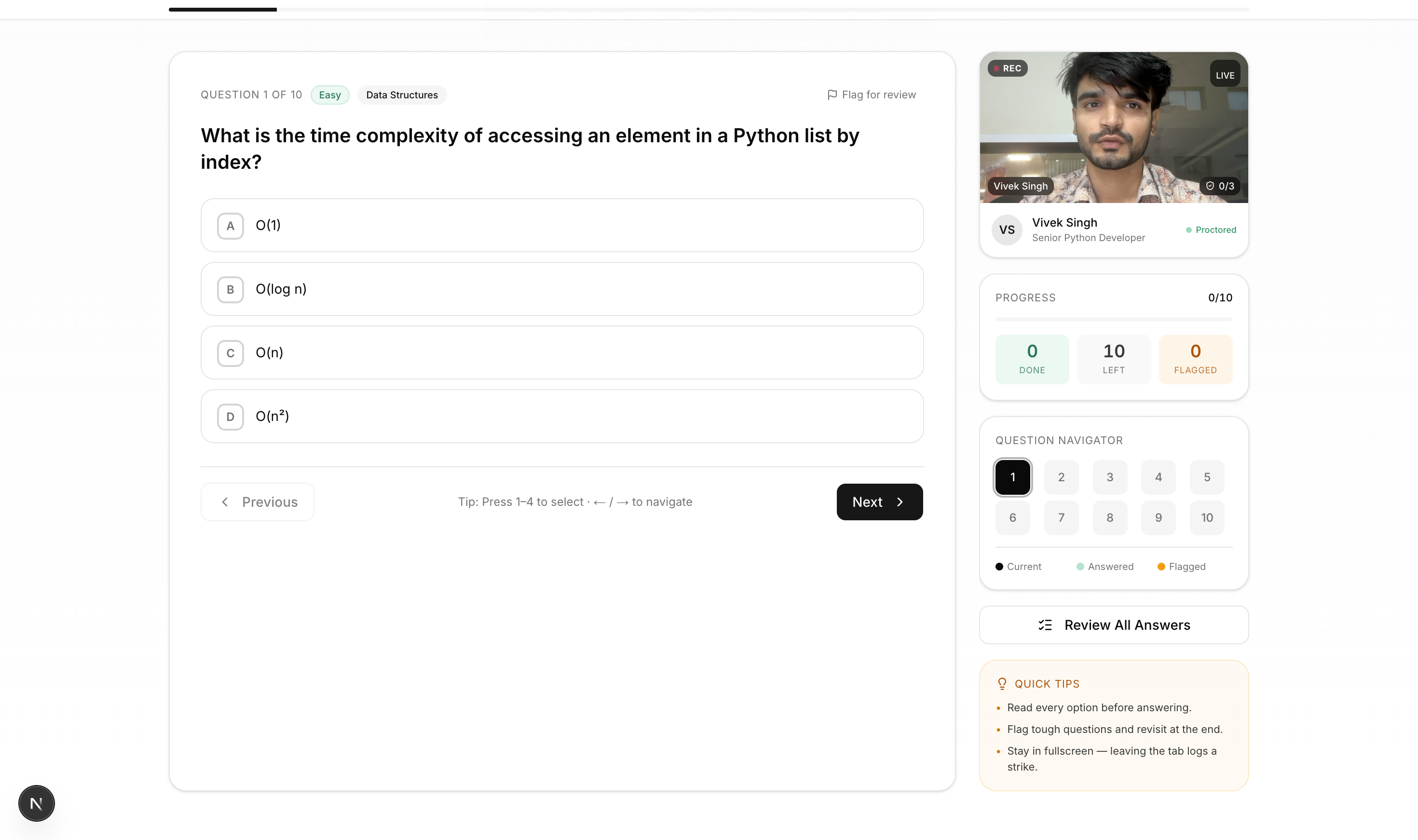Click the 'Answered' legend entry
Screen dimensions: 1418x840
click(1105, 567)
